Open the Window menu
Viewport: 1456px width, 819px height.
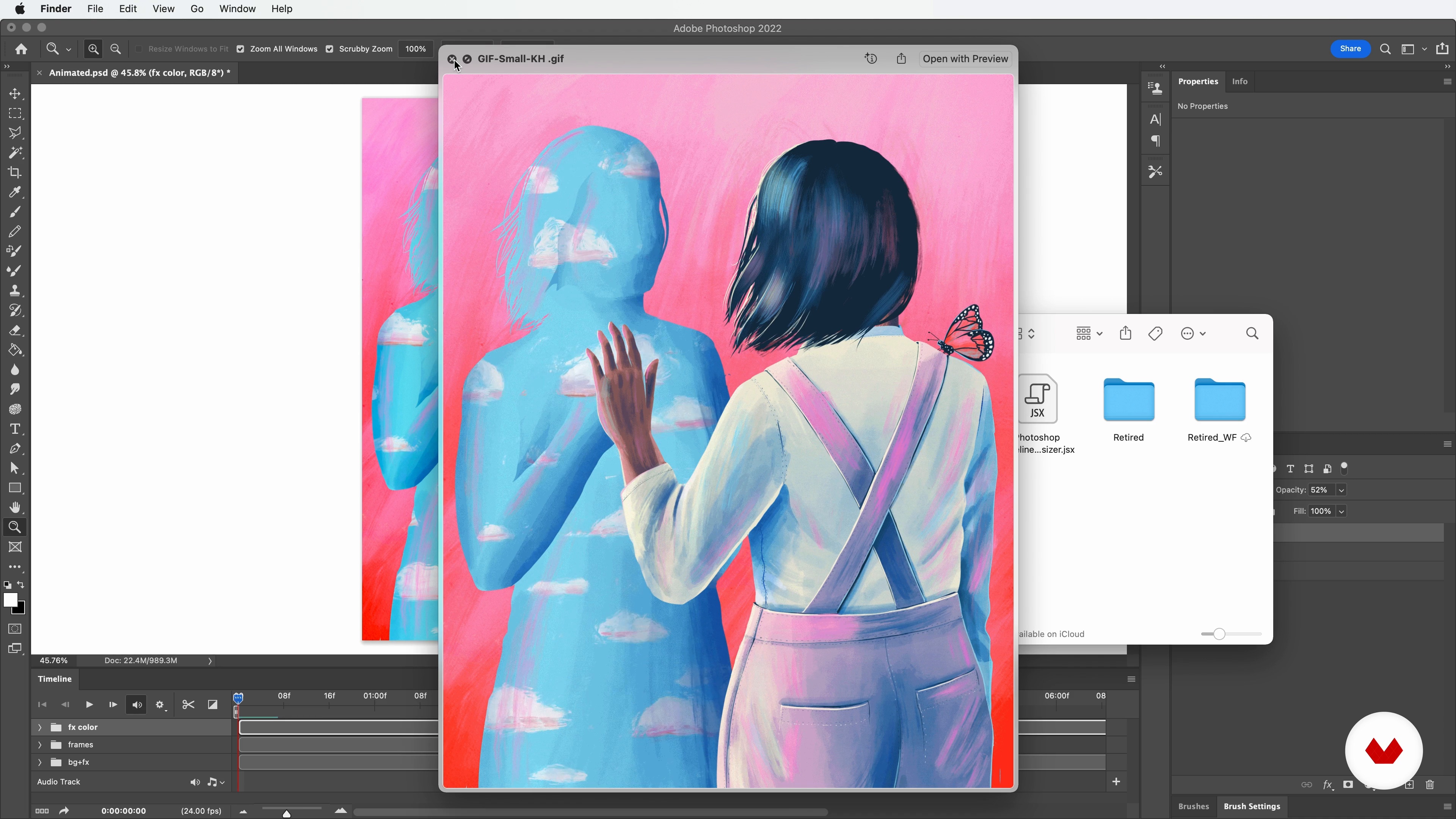pyautogui.click(x=237, y=8)
